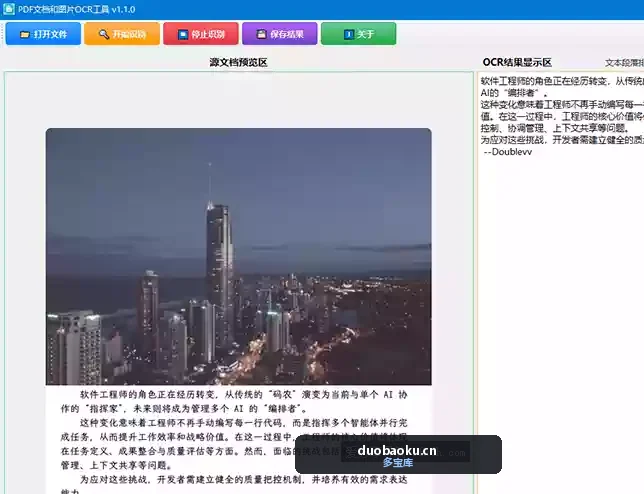The height and width of the screenshot is (494, 644).
Task: Click the '--Doublevv' line in OCR results
Action: tap(508, 152)
